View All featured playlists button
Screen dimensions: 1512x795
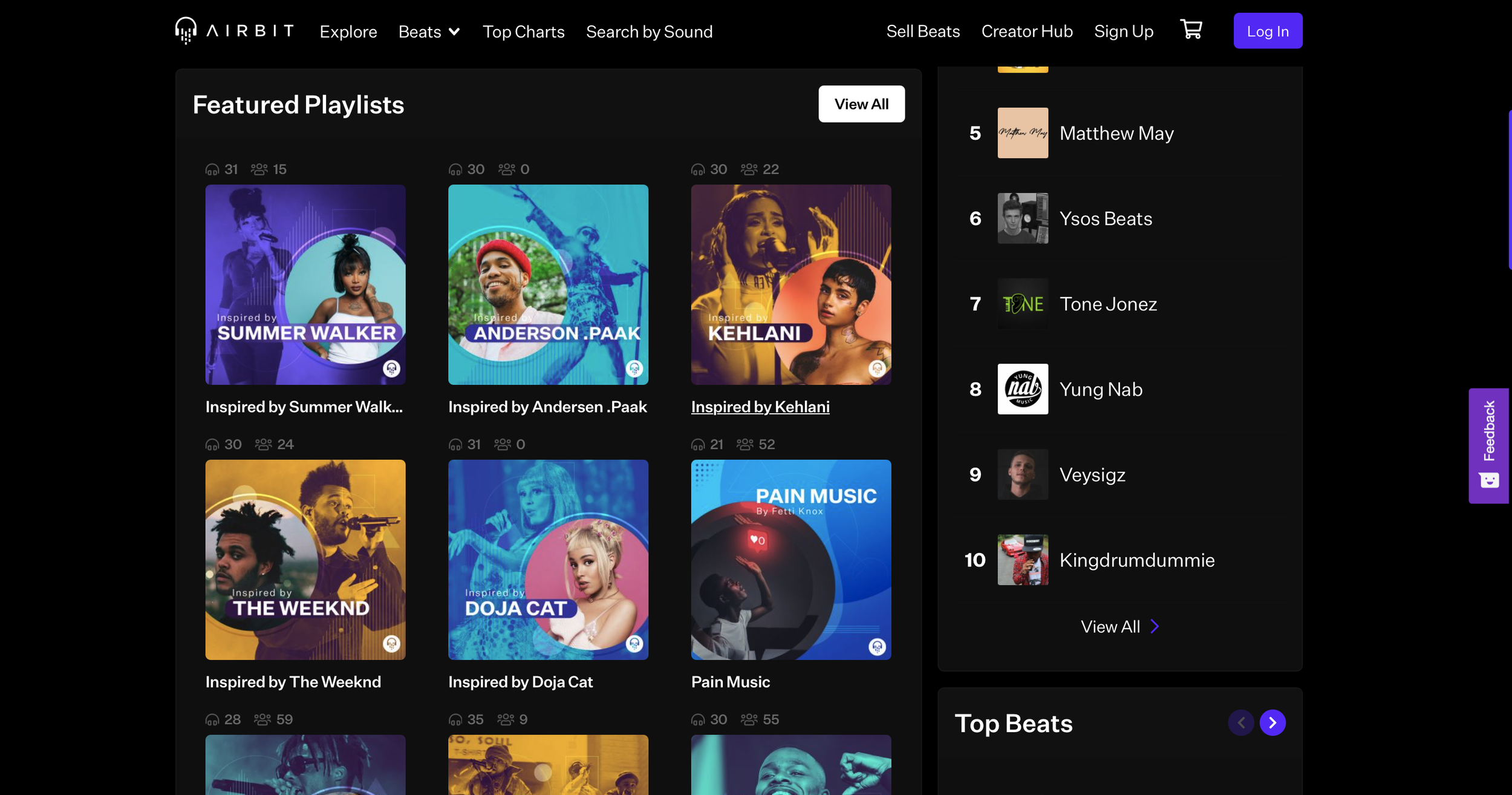click(x=861, y=104)
